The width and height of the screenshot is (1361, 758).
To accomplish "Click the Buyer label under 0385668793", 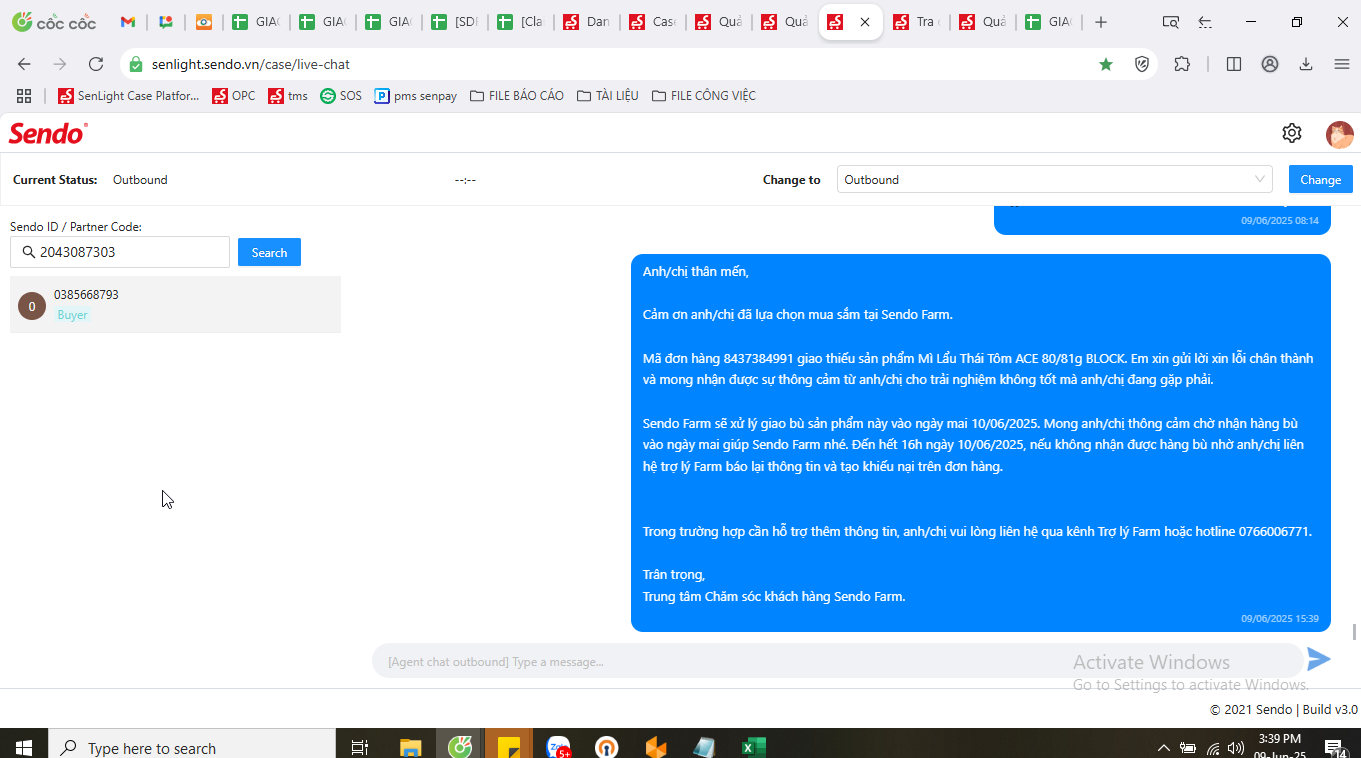I will tap(73, 315).
